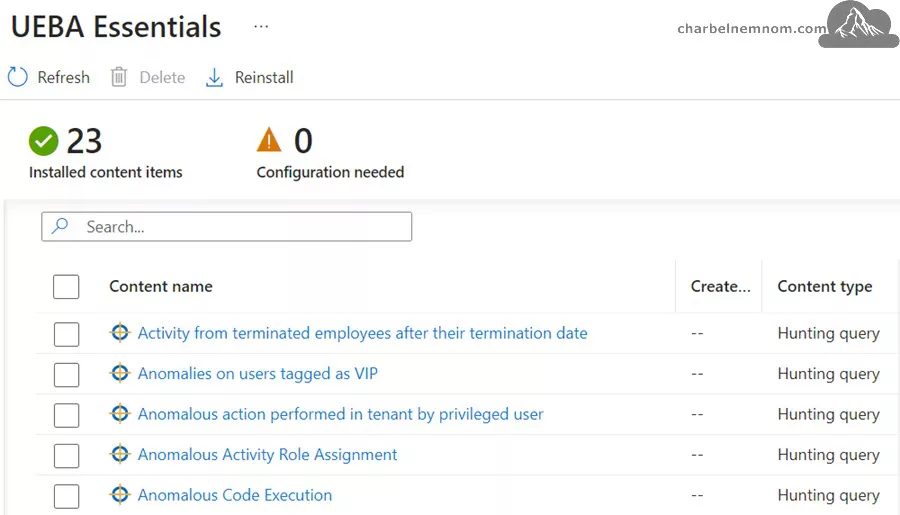This screenshot has width=900, height=515.
Task: Click the Reinstall button label
Action: 264,78
